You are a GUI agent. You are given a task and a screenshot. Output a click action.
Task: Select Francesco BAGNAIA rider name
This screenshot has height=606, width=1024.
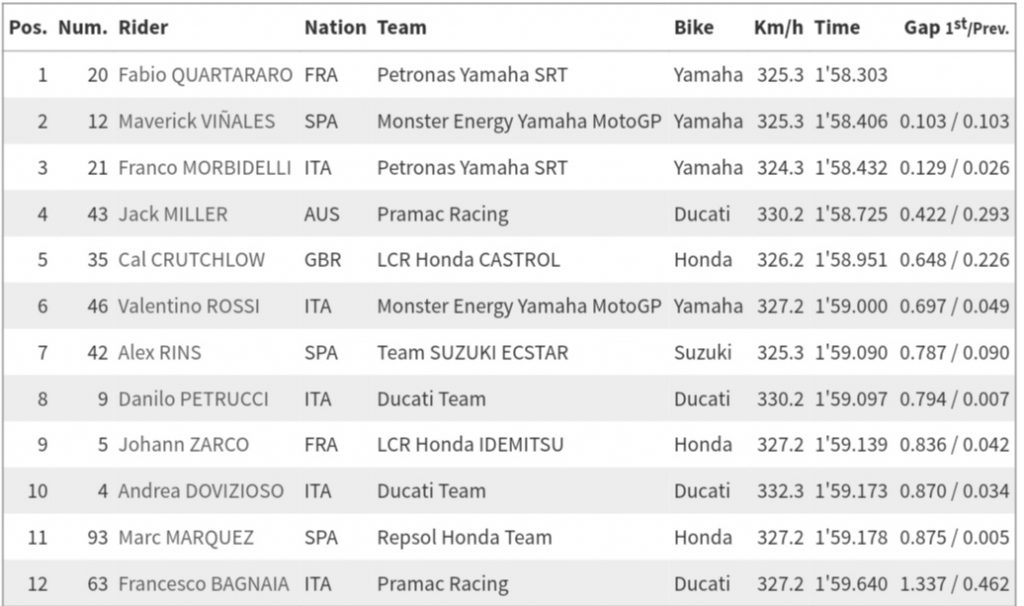click(x=204, y=584)
